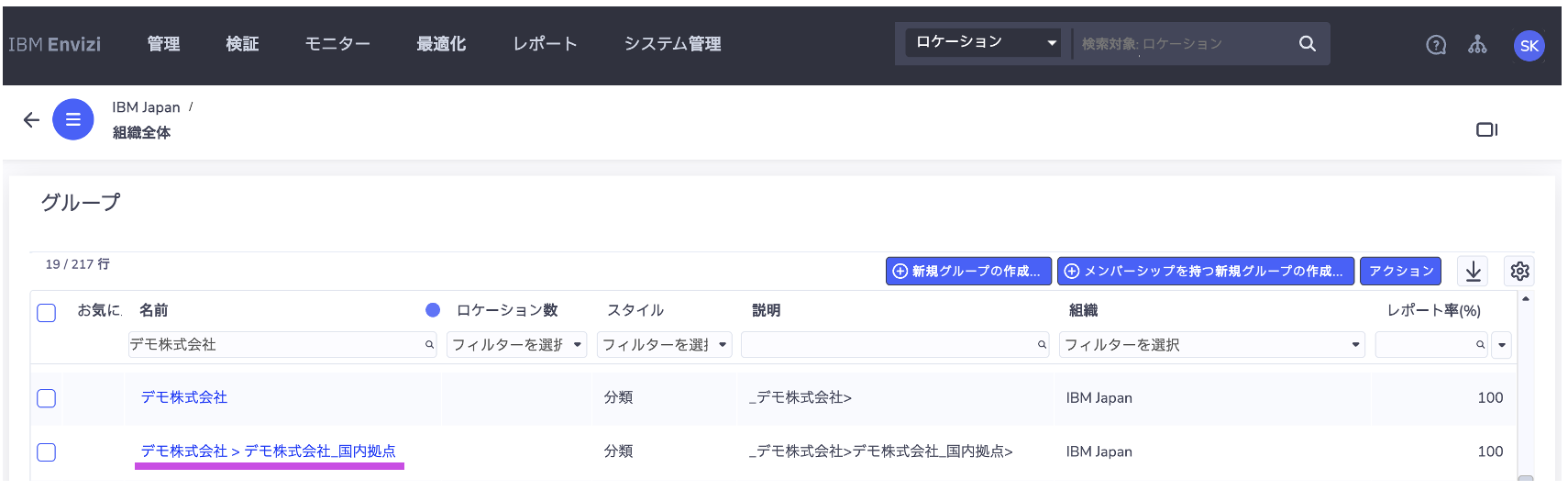Click the blue dot indicator in header
This screenshot has height=490, width=1568.
click(x=433, y=310)
